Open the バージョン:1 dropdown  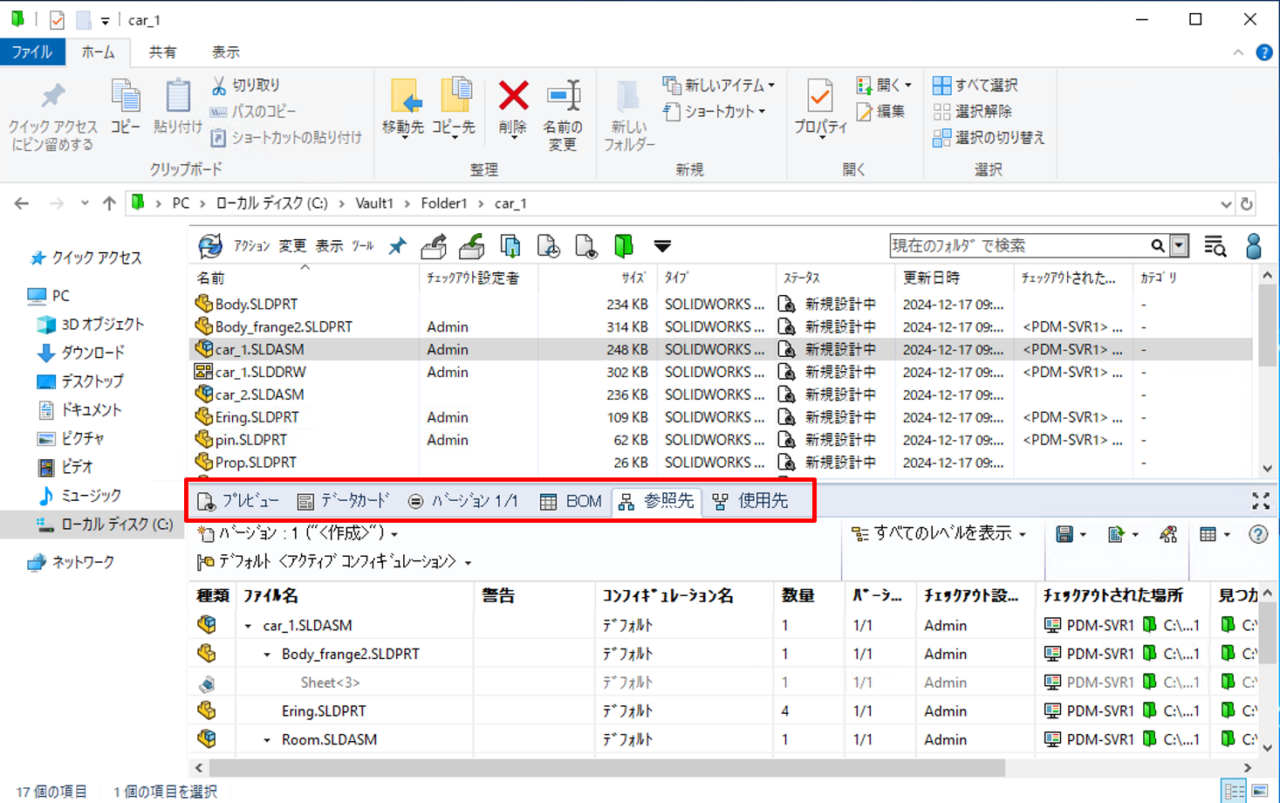point(269,536)
